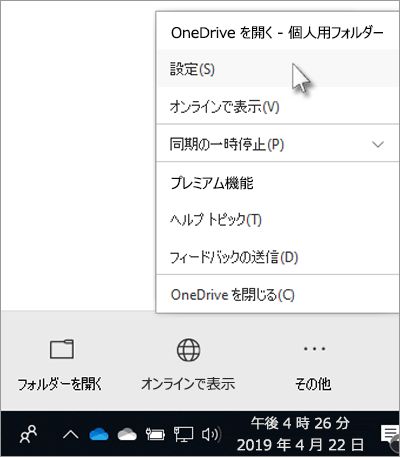Click the フォルダーを開く label
Viewport: 400px width, 457px height.
coord(59,384)
